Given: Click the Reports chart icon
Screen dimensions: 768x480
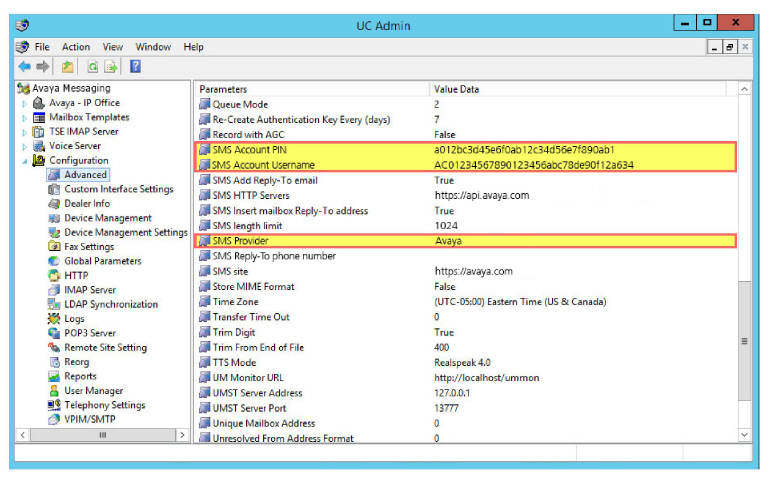Looking at the screenshot, I should click(x=54, y=376).
